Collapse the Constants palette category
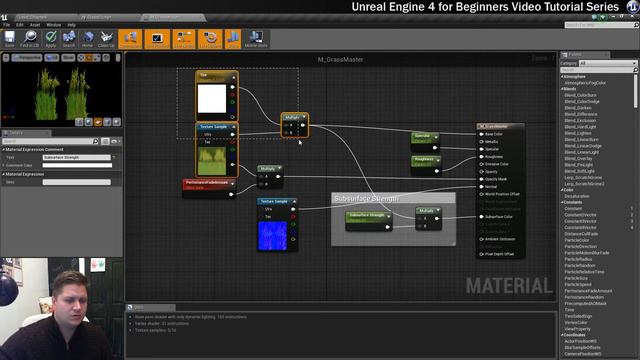 [562, 202]
